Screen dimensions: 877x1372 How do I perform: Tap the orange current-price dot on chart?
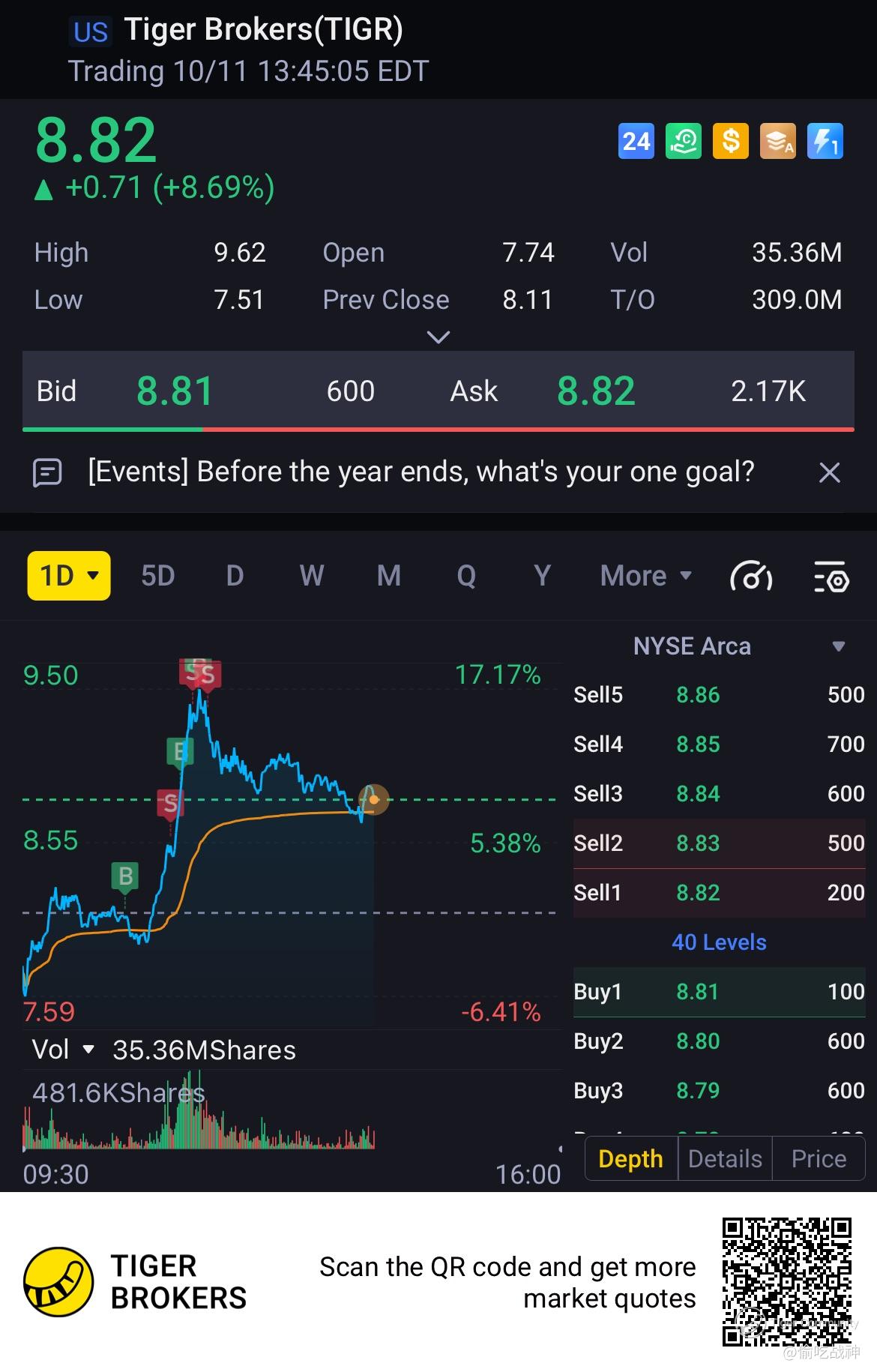click(374, 799)
